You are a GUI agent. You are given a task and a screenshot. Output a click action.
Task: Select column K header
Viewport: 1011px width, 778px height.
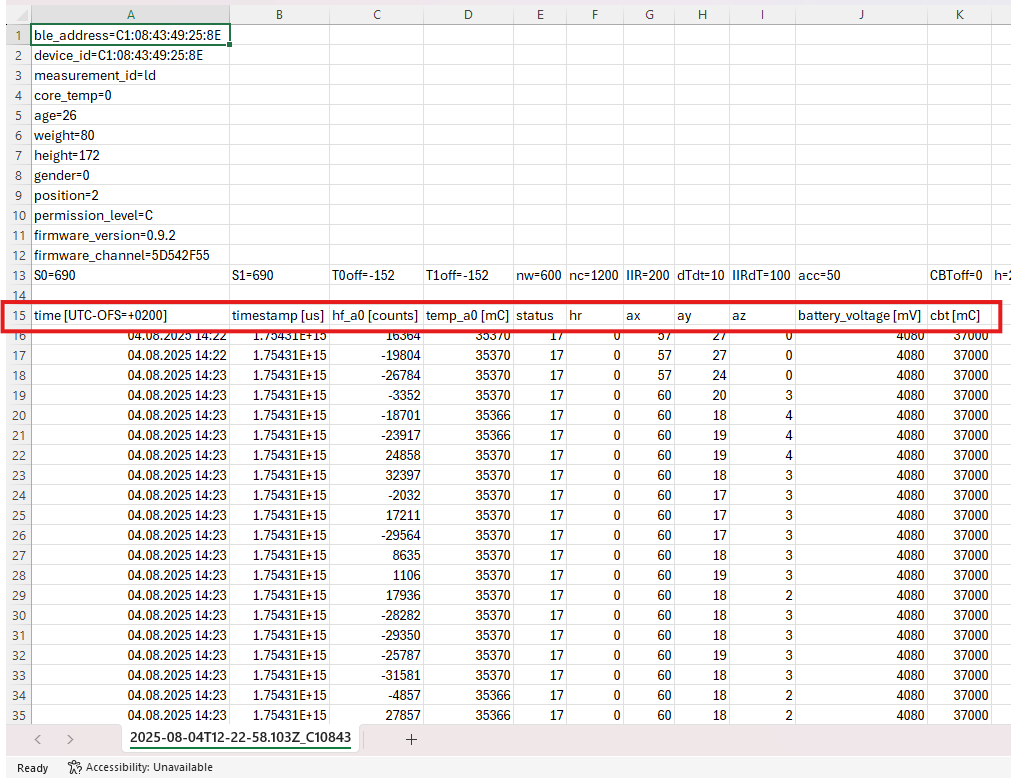pyautogui.click(x=959, y=14)
